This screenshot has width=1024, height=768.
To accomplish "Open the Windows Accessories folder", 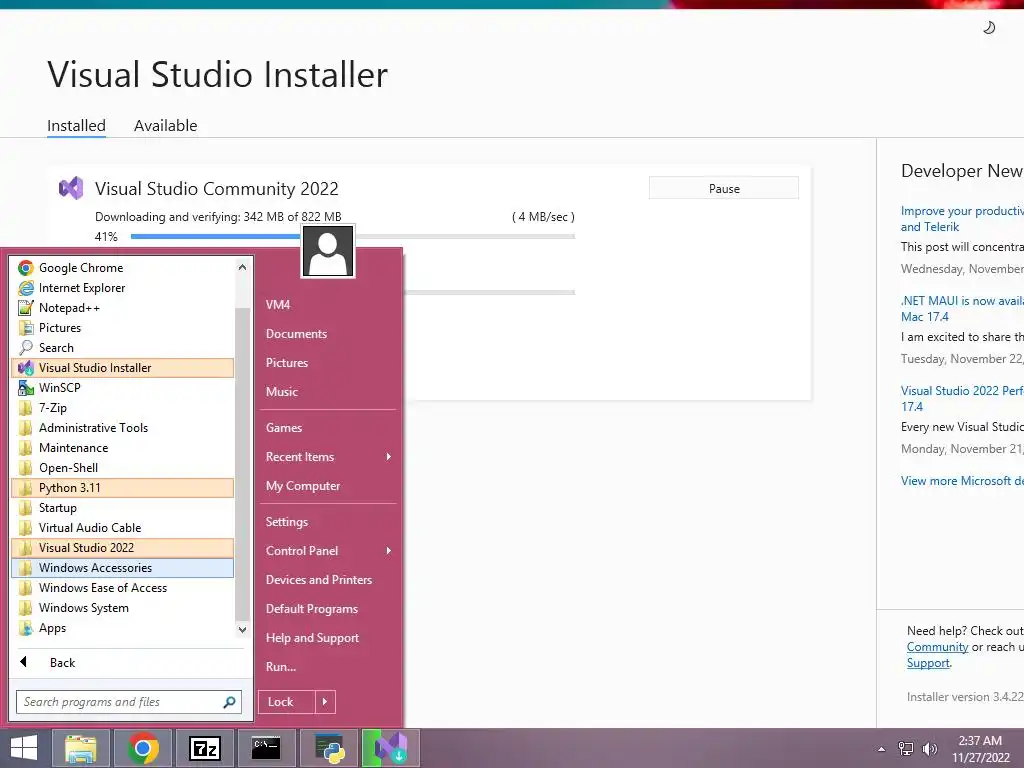I will tap(122, 568).
